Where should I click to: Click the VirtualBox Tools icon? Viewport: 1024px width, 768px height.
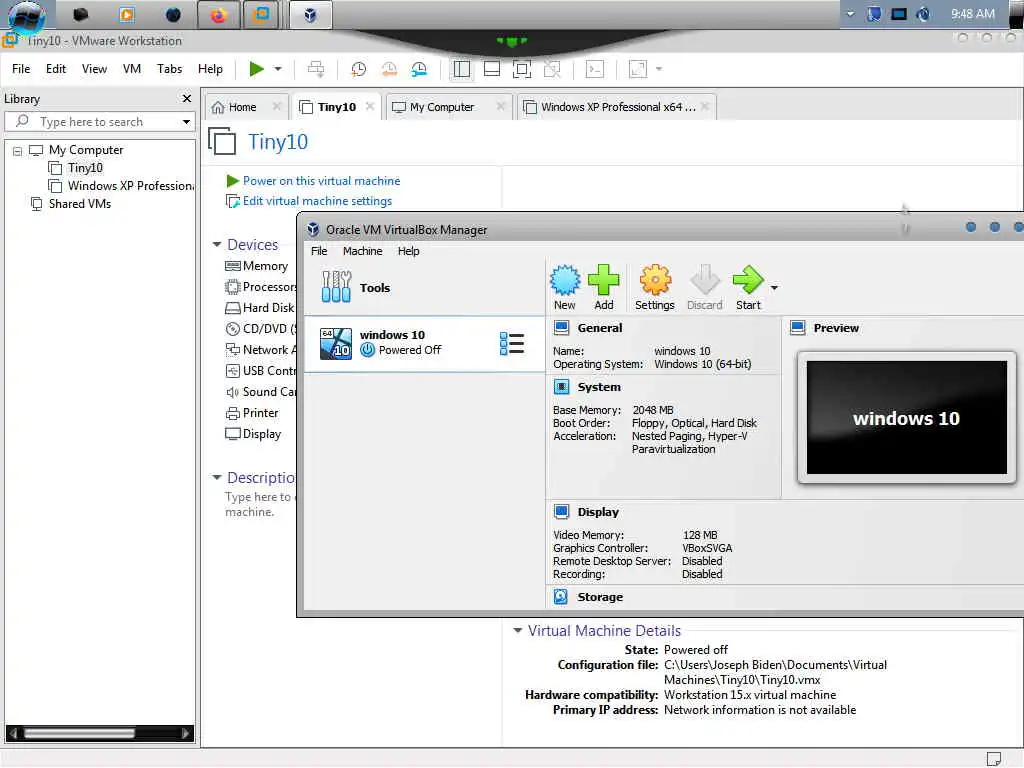point(336,287)
